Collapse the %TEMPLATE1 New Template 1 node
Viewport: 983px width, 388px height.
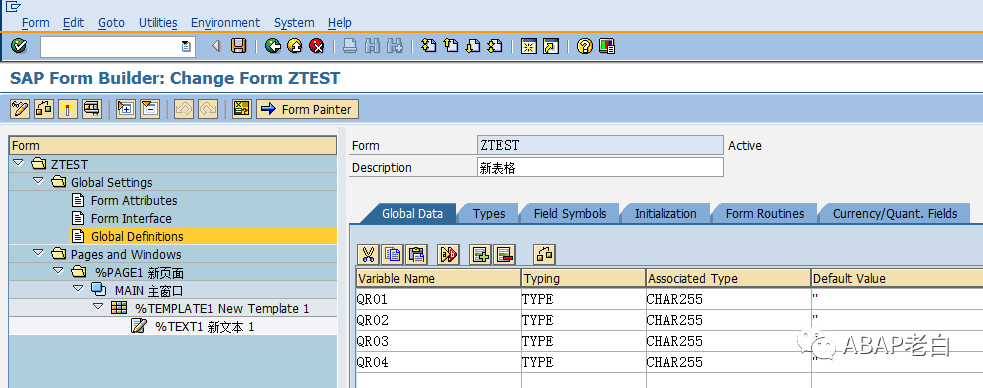[x=98, y=308]
